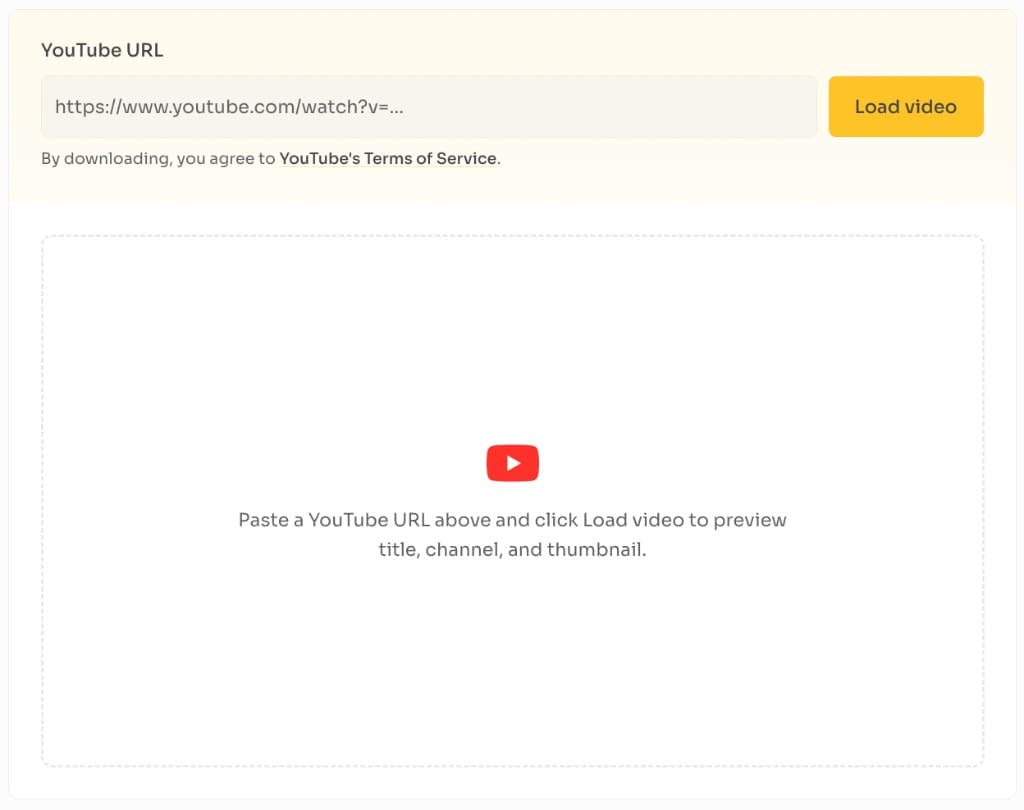Click the 'By downloading, you agree to' text

(x=158, y=159)
